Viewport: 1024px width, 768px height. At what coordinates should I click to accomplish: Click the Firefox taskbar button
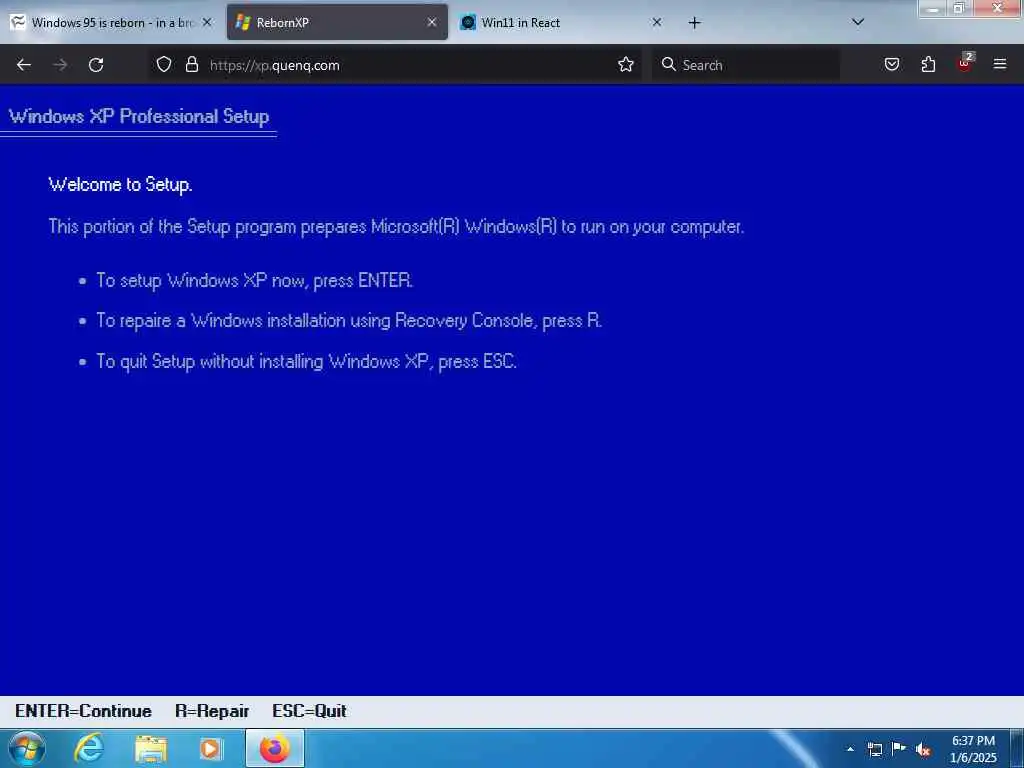tap(275, 749)
